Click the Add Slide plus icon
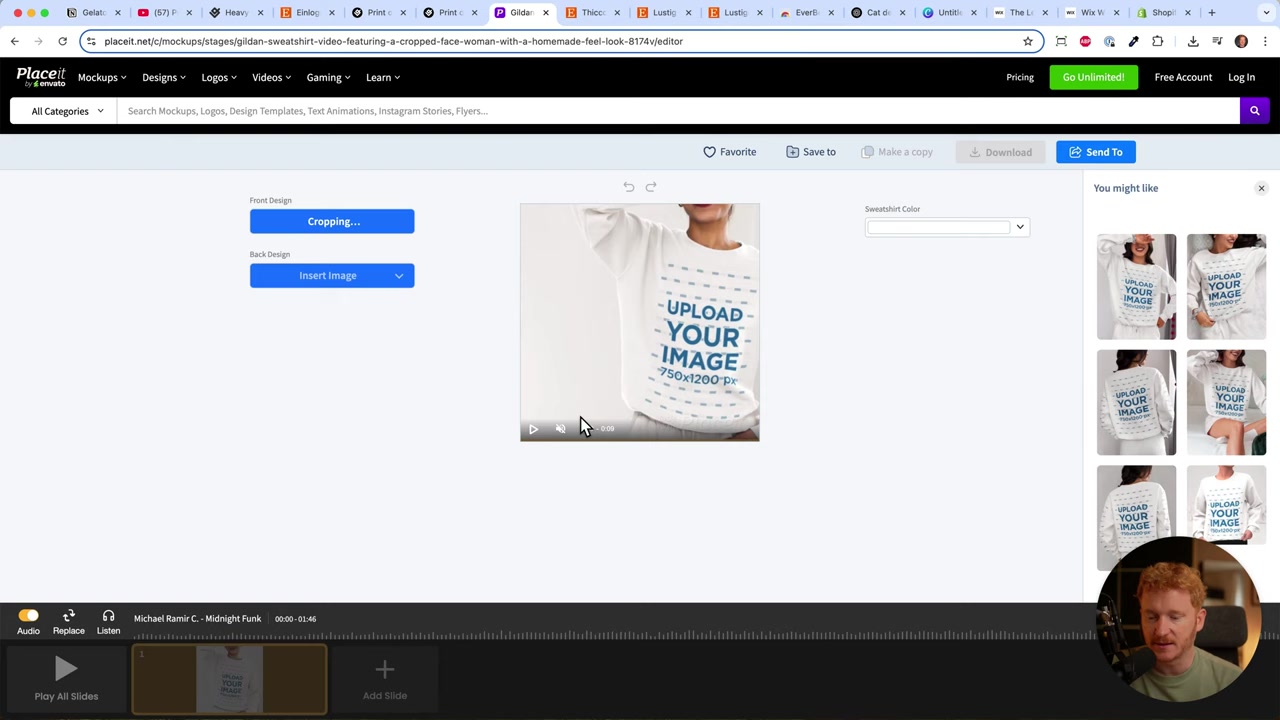The image size is (1280, 720). 385,669
